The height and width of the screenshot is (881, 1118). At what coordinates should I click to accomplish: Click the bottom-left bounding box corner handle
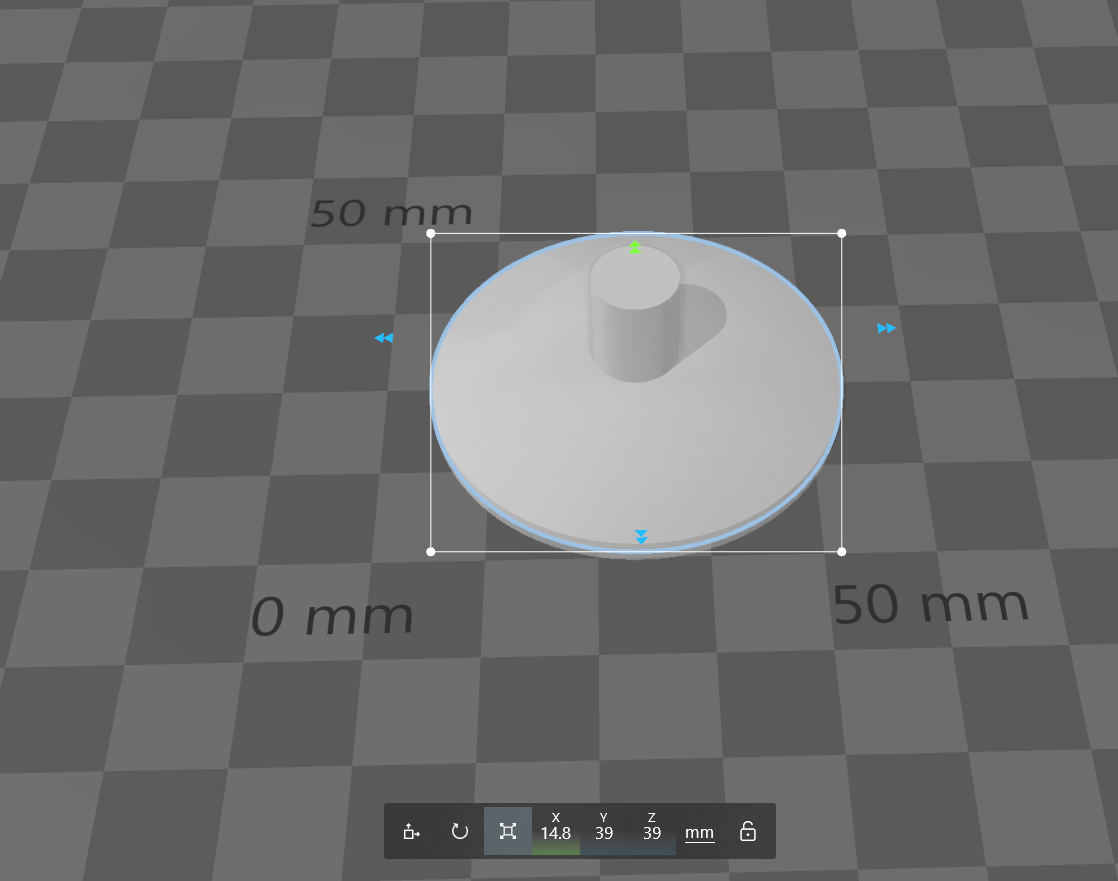431,552
